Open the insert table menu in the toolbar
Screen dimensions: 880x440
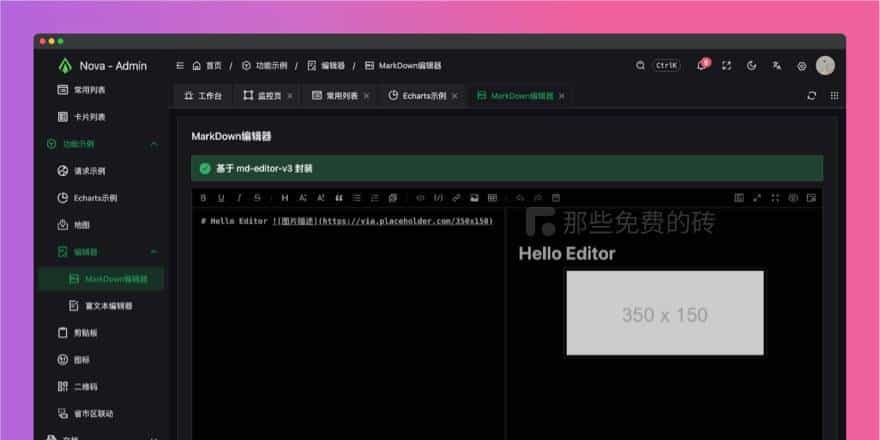tap(492, 198)
